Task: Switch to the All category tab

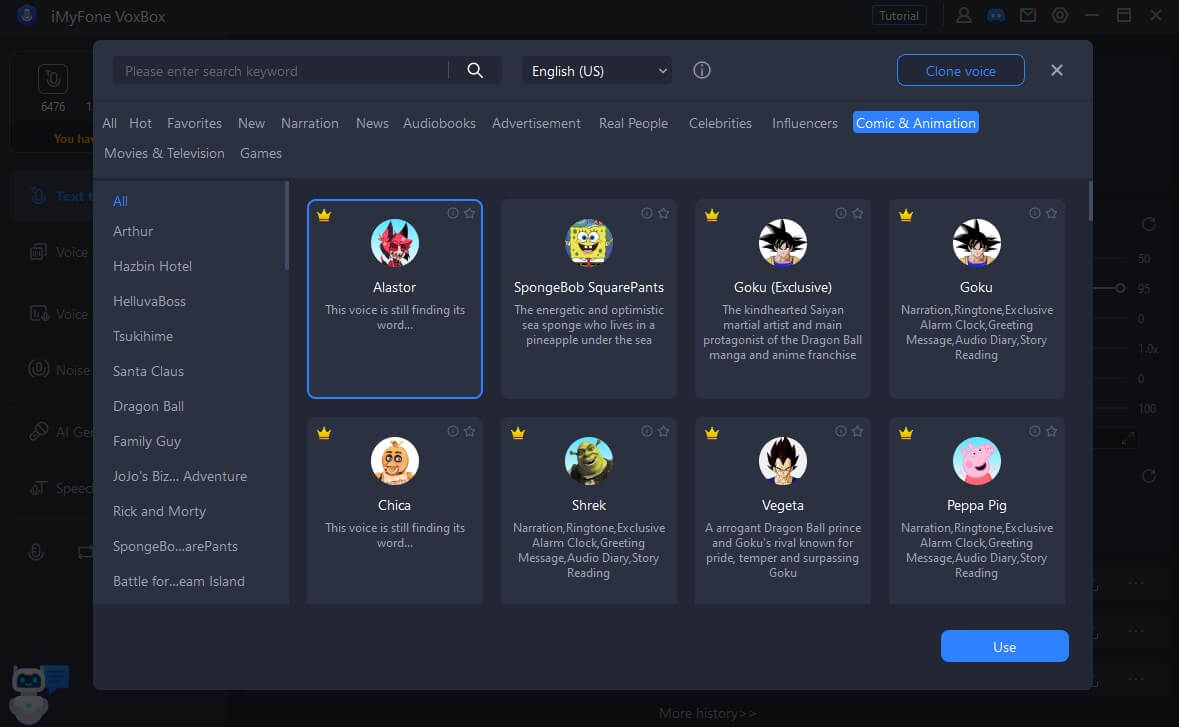Action: click(x=110, y=123)
